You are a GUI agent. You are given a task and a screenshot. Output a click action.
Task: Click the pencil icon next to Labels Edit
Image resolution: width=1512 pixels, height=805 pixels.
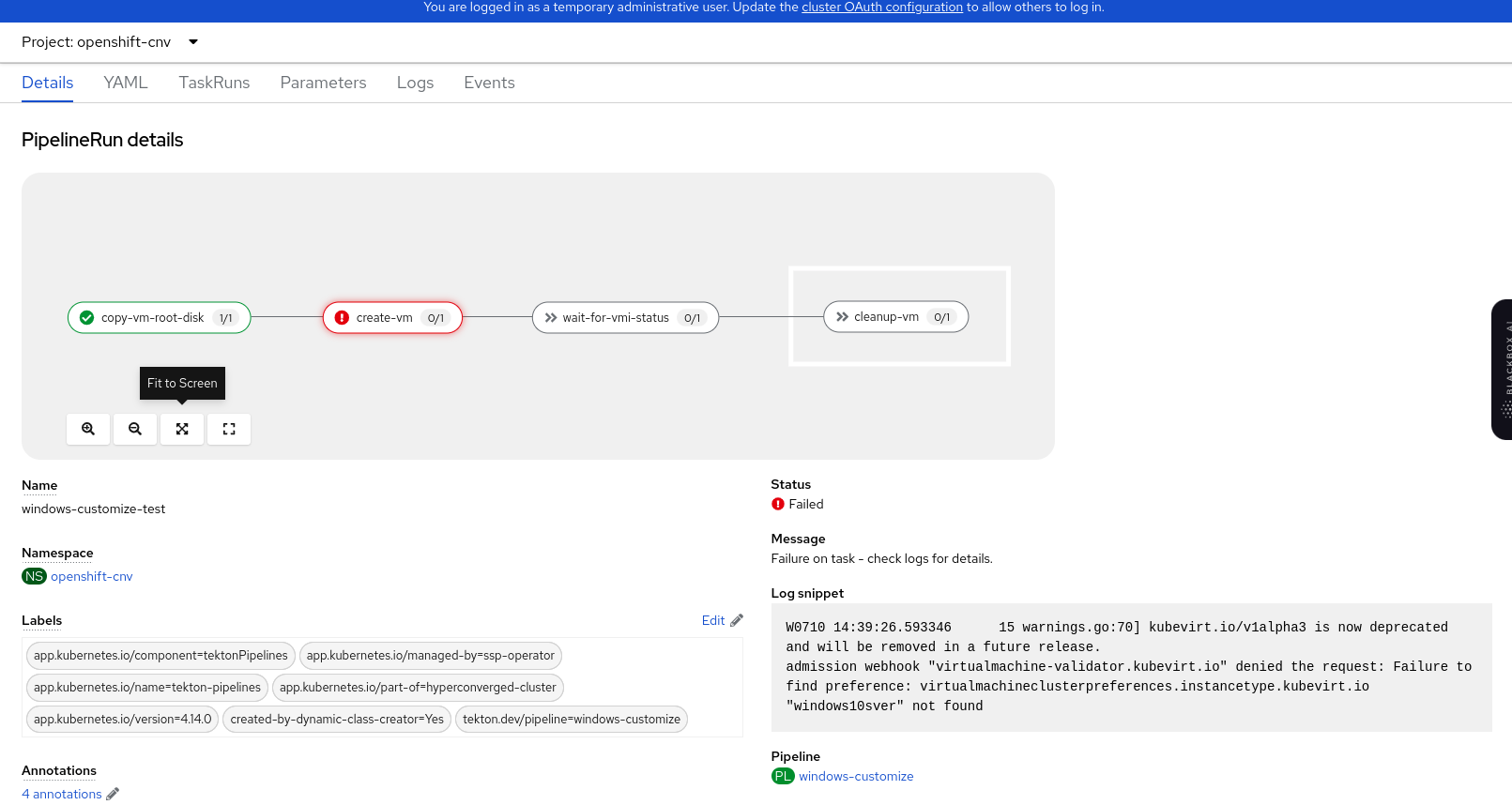click(x=737, y=620)
